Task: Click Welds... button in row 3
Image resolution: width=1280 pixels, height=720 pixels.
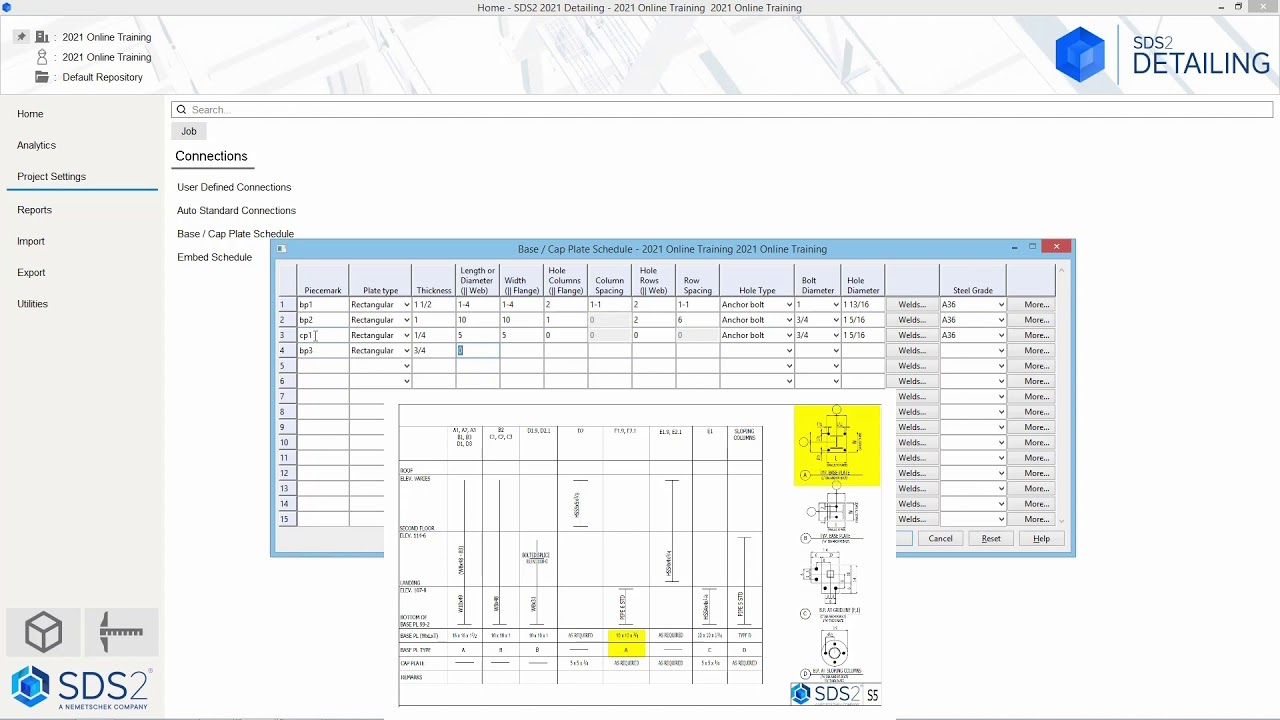Action: pyautogui.click(x=912, y=335)
